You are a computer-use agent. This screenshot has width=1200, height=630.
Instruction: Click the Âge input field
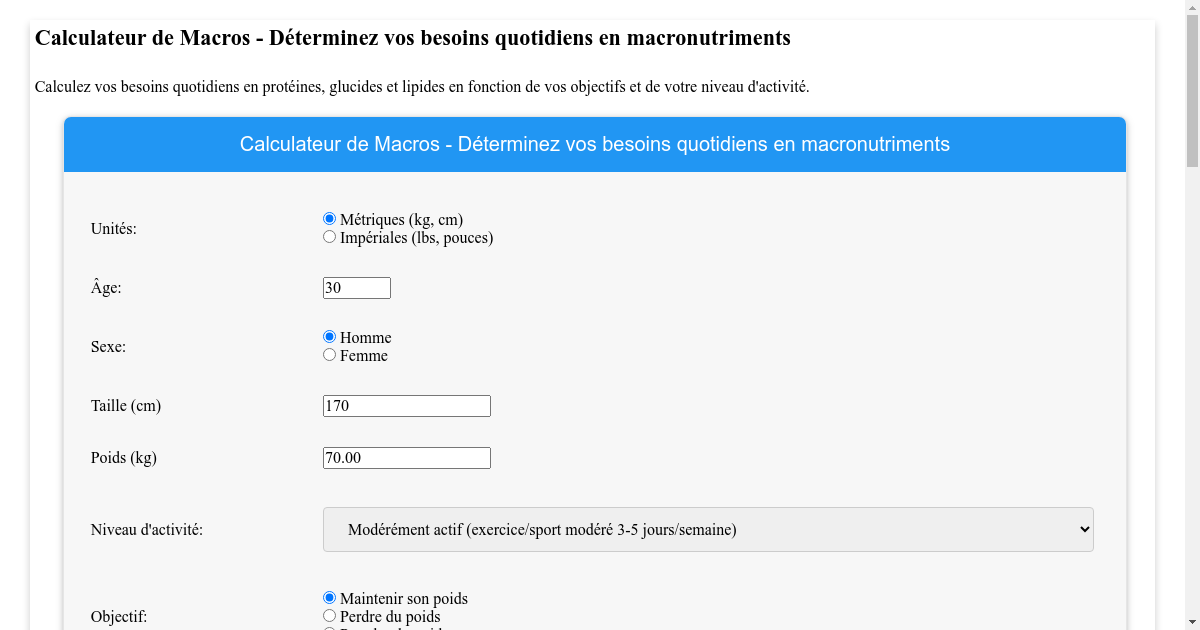(x=356, y=287)
